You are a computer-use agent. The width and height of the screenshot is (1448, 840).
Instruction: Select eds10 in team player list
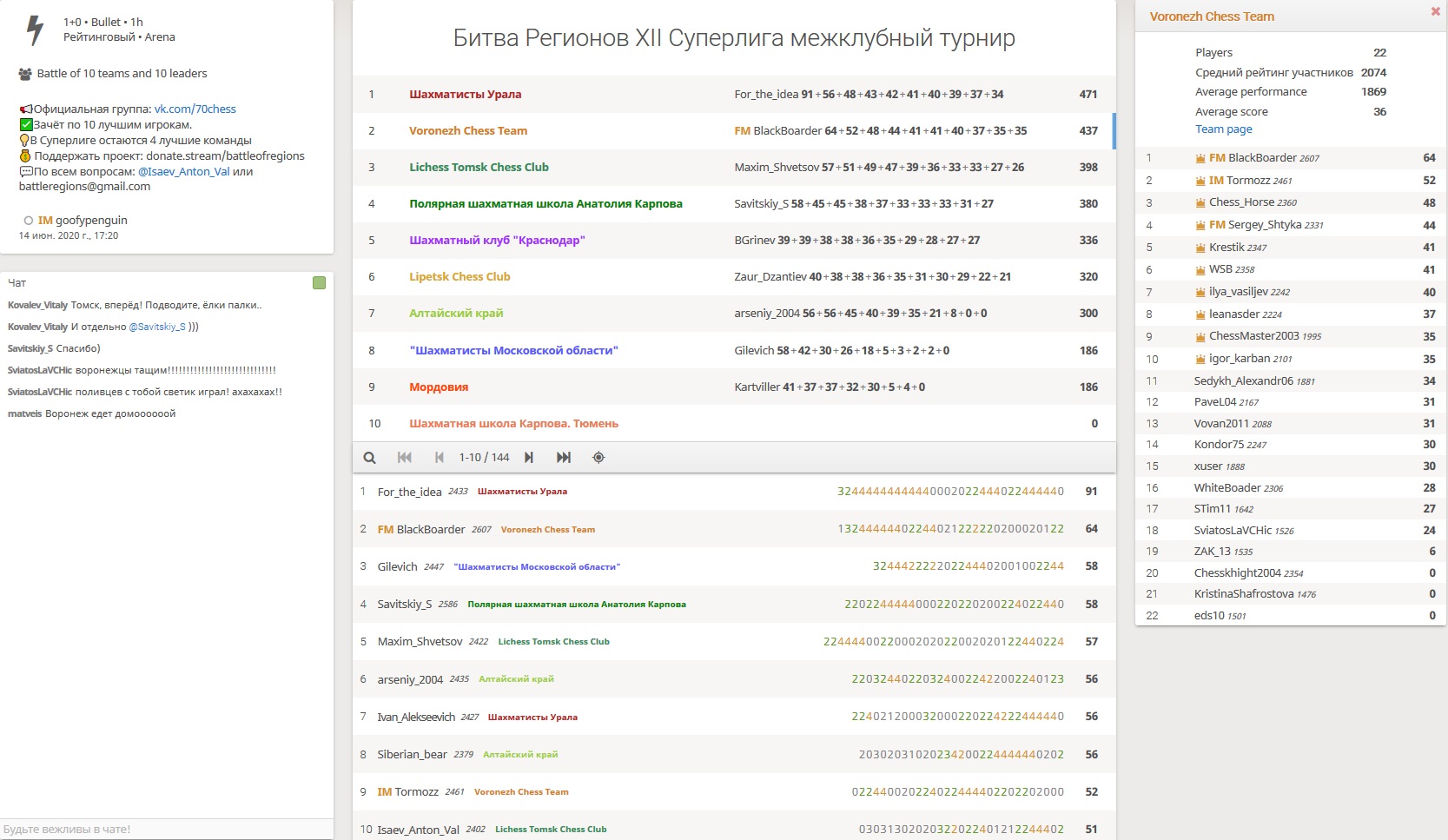(1291, 615)
